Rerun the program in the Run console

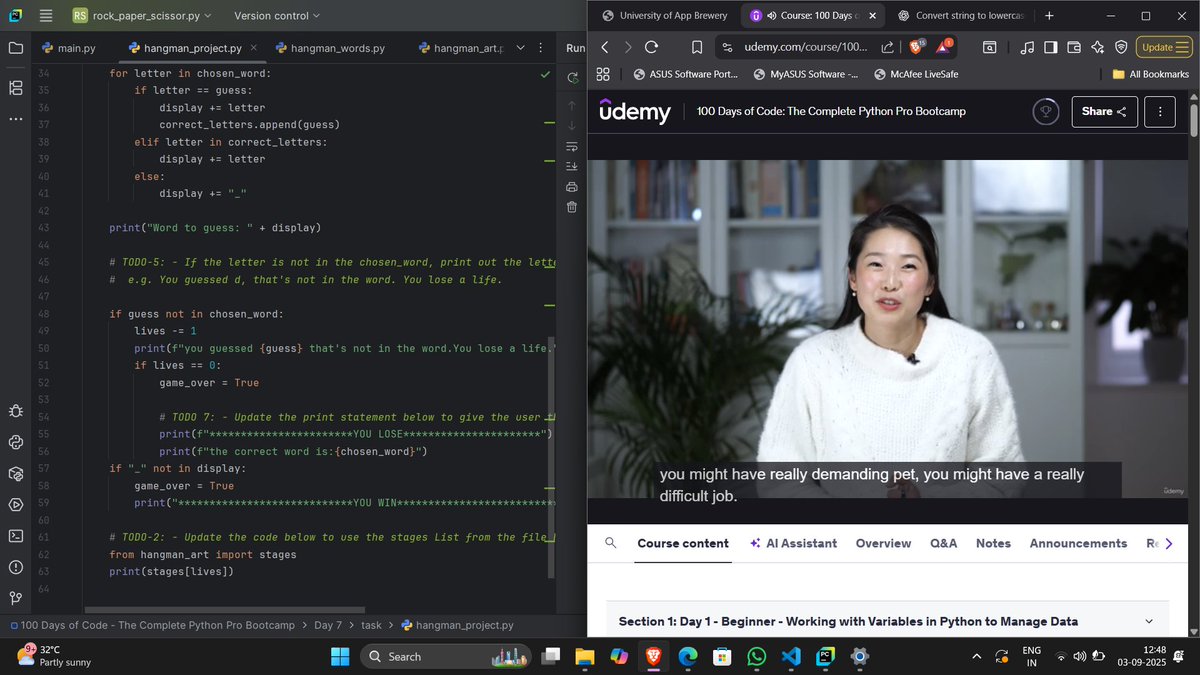coord(571,77)
